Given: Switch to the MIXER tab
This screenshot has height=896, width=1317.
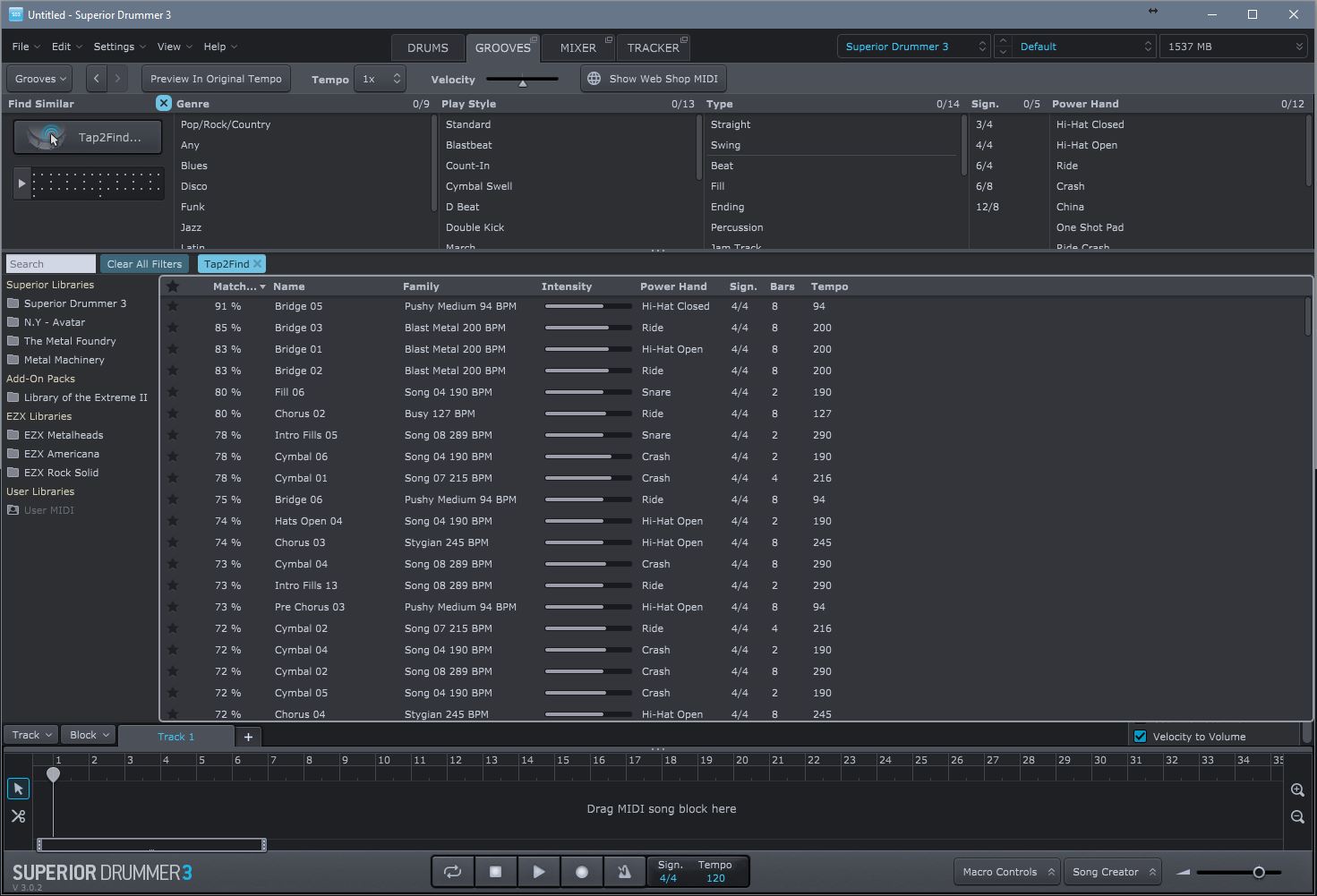Looking at the screenshot, I should click(578, 48).
